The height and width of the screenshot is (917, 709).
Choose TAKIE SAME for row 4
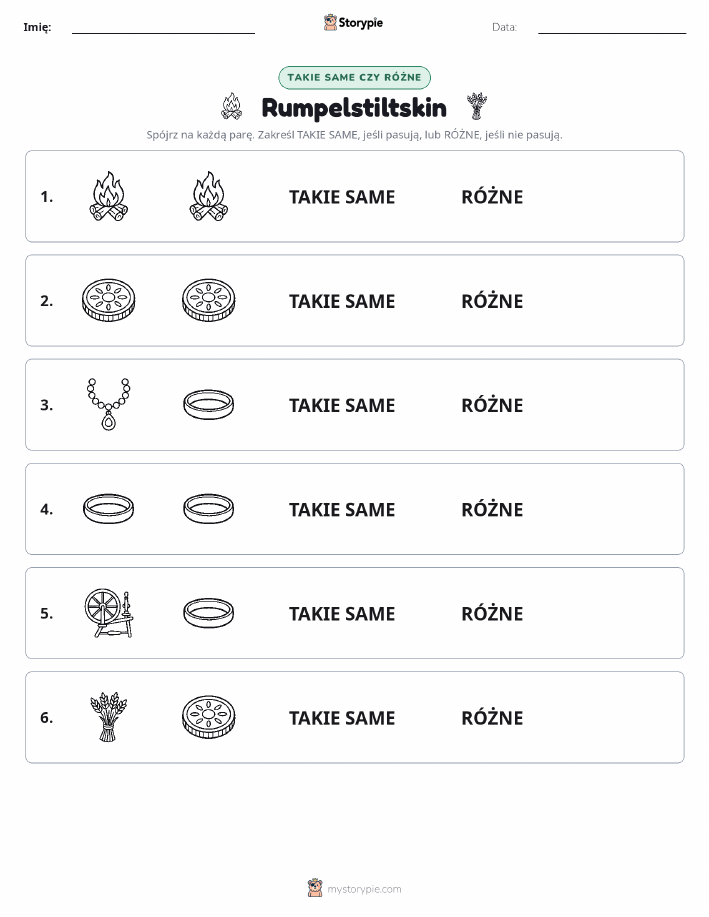(342, 509)
